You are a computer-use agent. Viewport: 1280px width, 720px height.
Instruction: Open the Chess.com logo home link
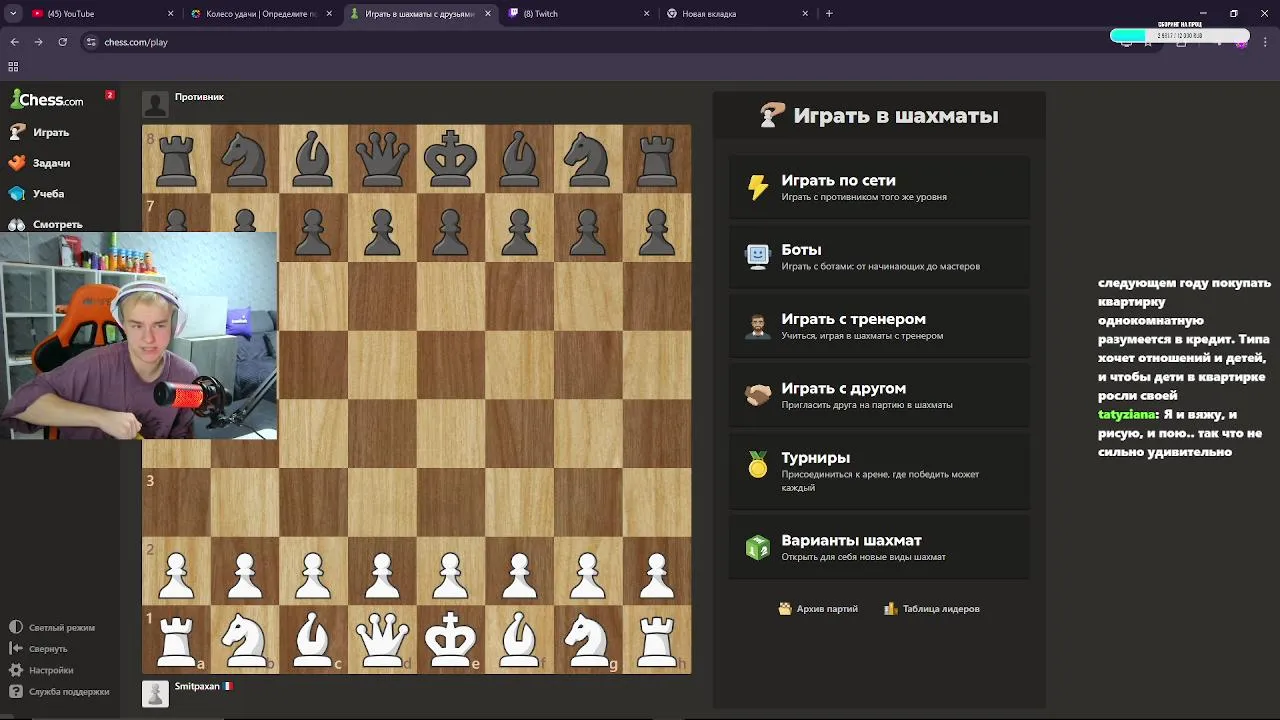[x=46, y=99]
